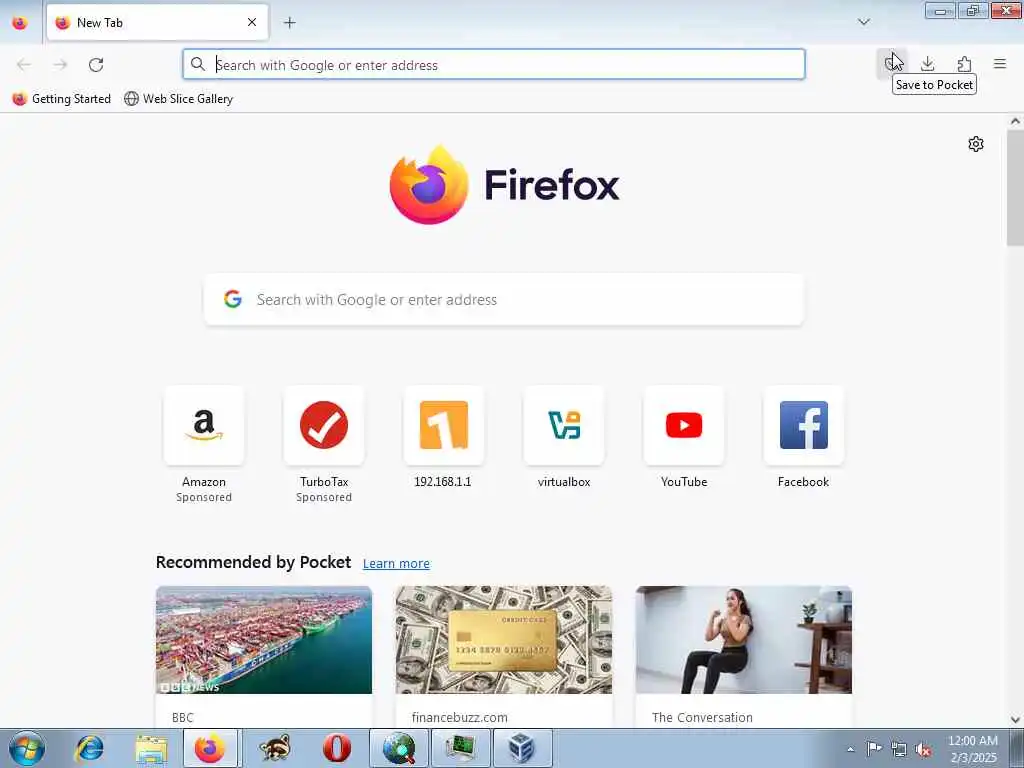
Task: Open the raccoon app taskbar icon
Action: [275, 748]
